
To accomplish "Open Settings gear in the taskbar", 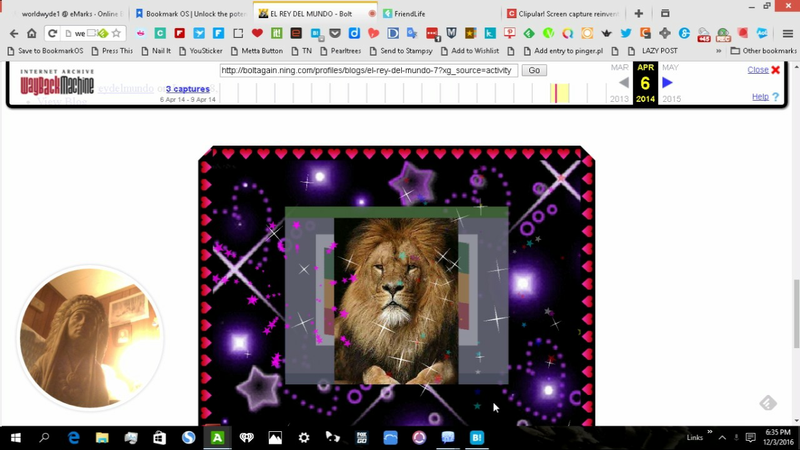I will click(x=304, y=438).
